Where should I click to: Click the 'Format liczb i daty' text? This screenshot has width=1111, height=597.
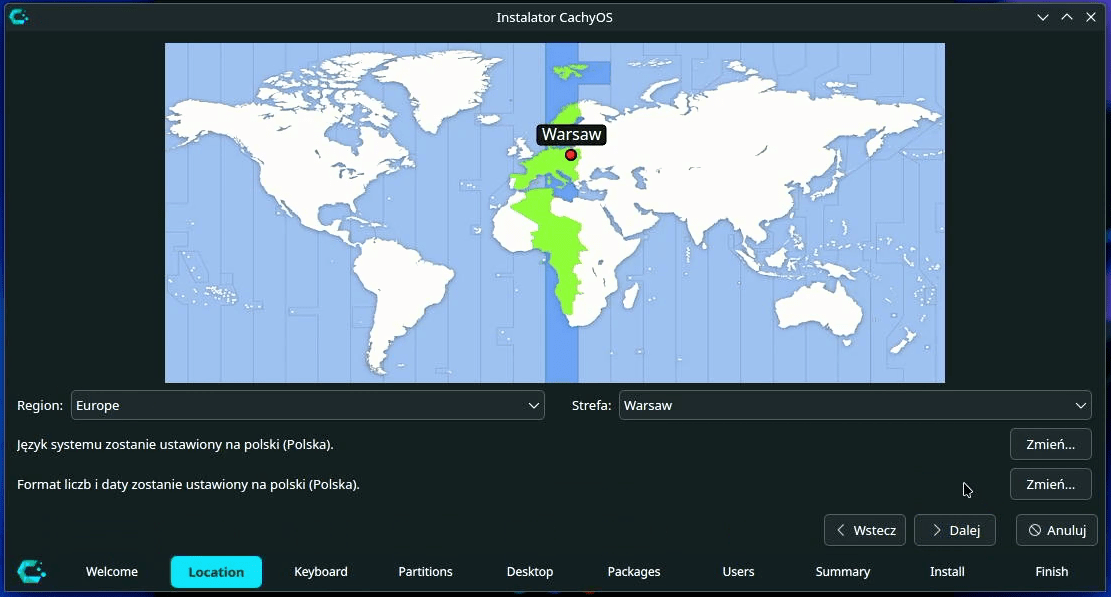[188, 484]
